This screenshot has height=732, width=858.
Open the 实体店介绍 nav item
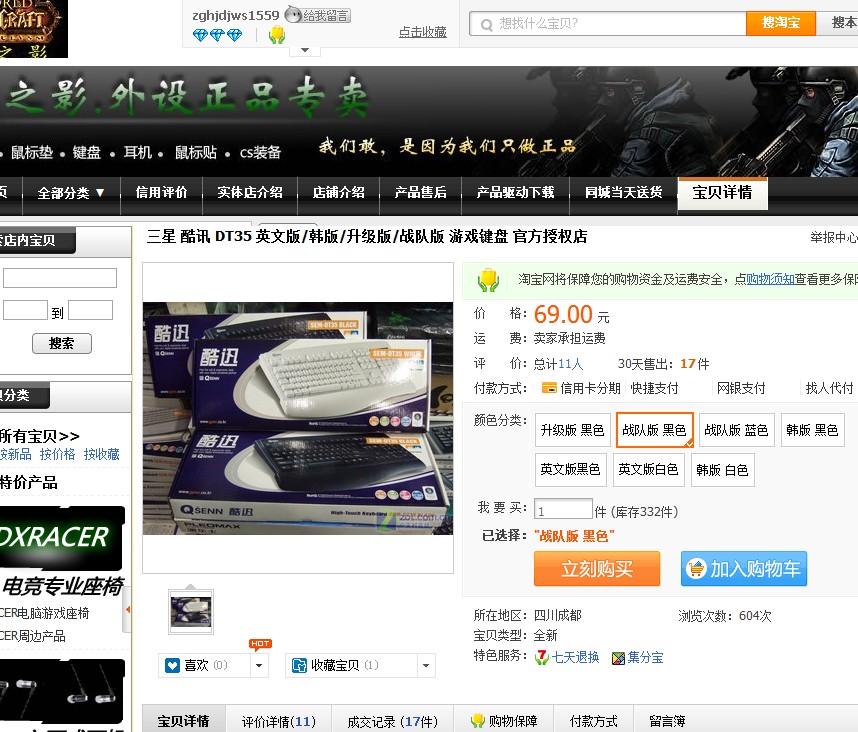(250, 193)
